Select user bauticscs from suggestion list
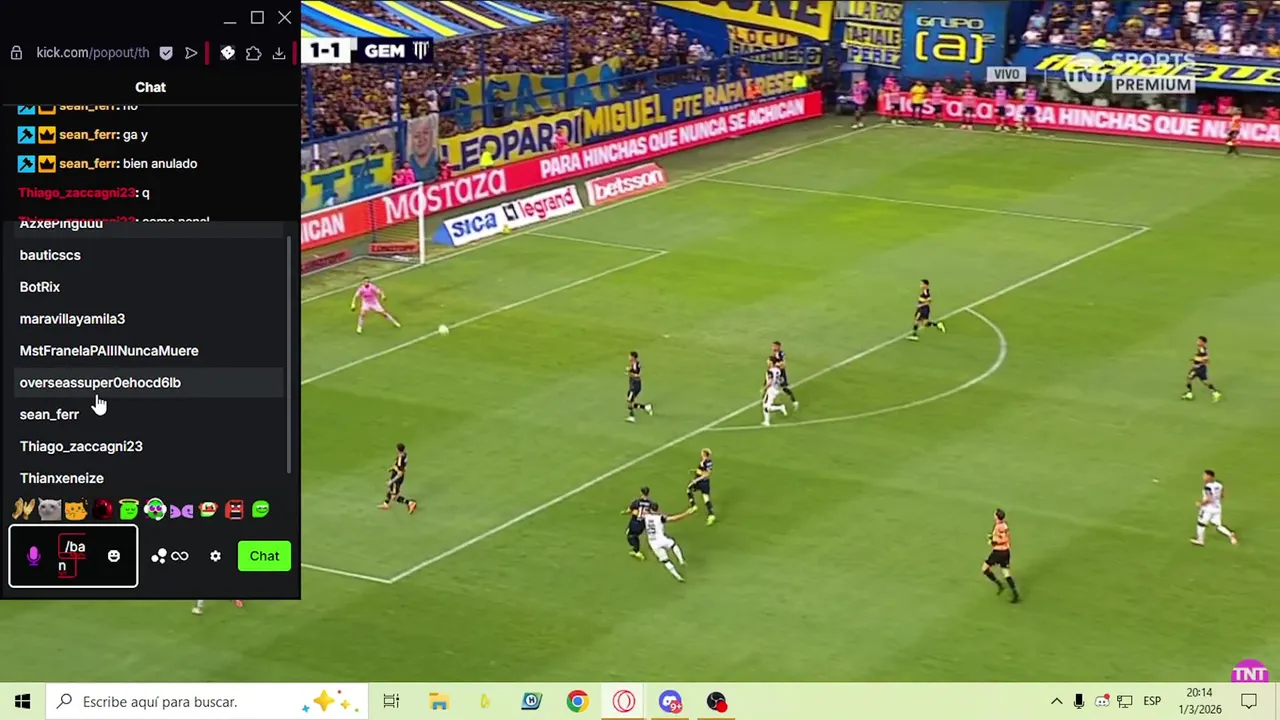The height and width of the screenshot is (720, 1280). (150, 255)
